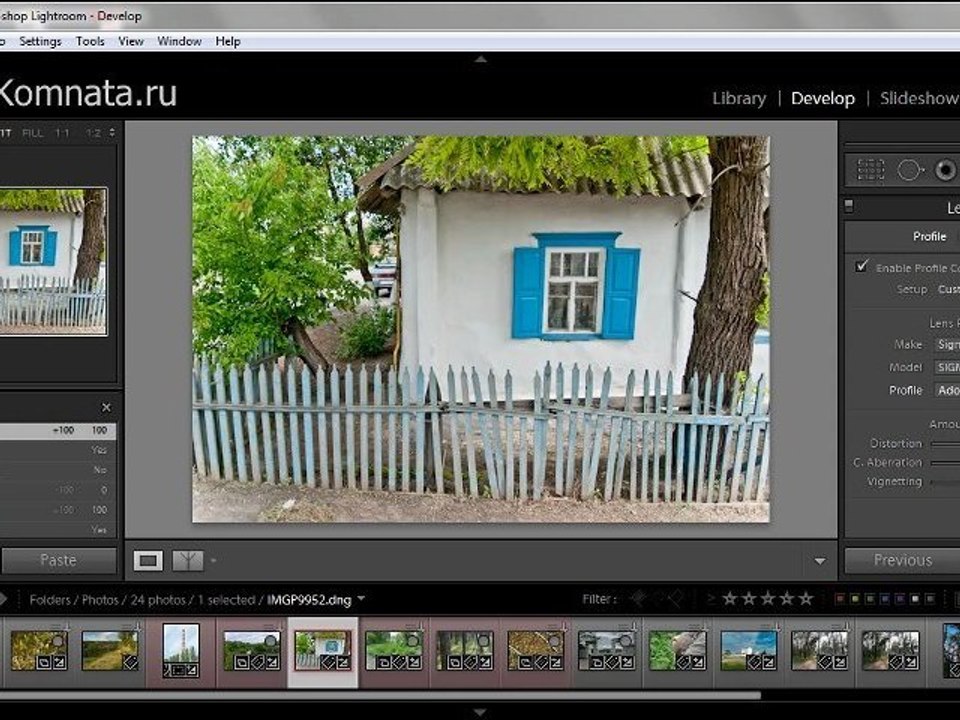Set filter rating to four stars
Image resolution: width=960 pixels, height=720 pixels.
point(787,598)
